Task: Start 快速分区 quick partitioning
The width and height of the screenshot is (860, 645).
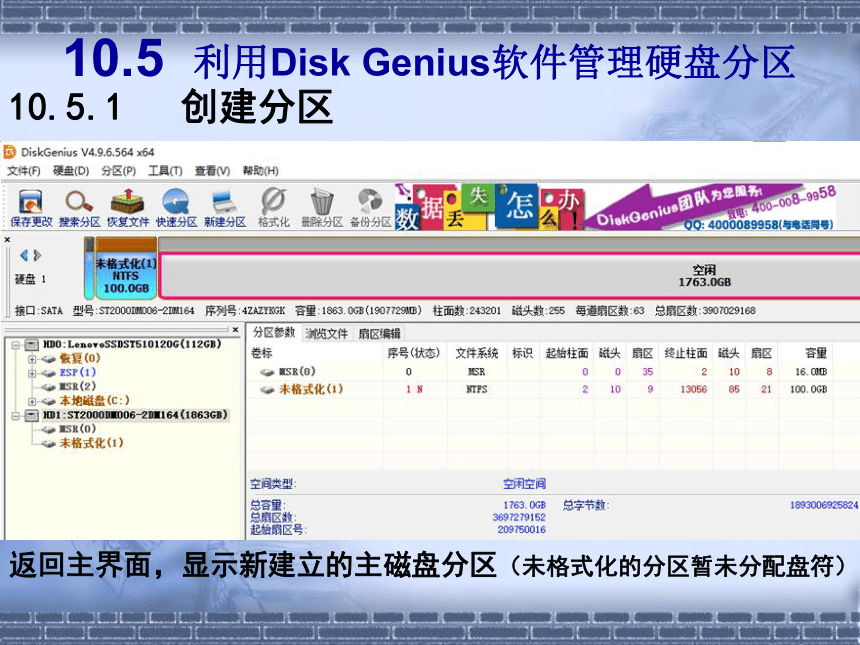Action: click(176, 208)
